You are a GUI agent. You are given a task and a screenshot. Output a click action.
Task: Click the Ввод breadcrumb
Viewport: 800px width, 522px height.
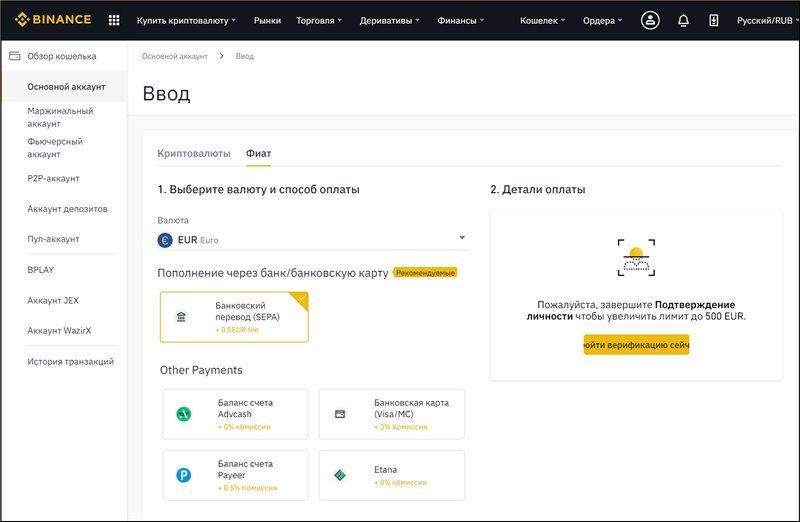(x=244, y=56)
